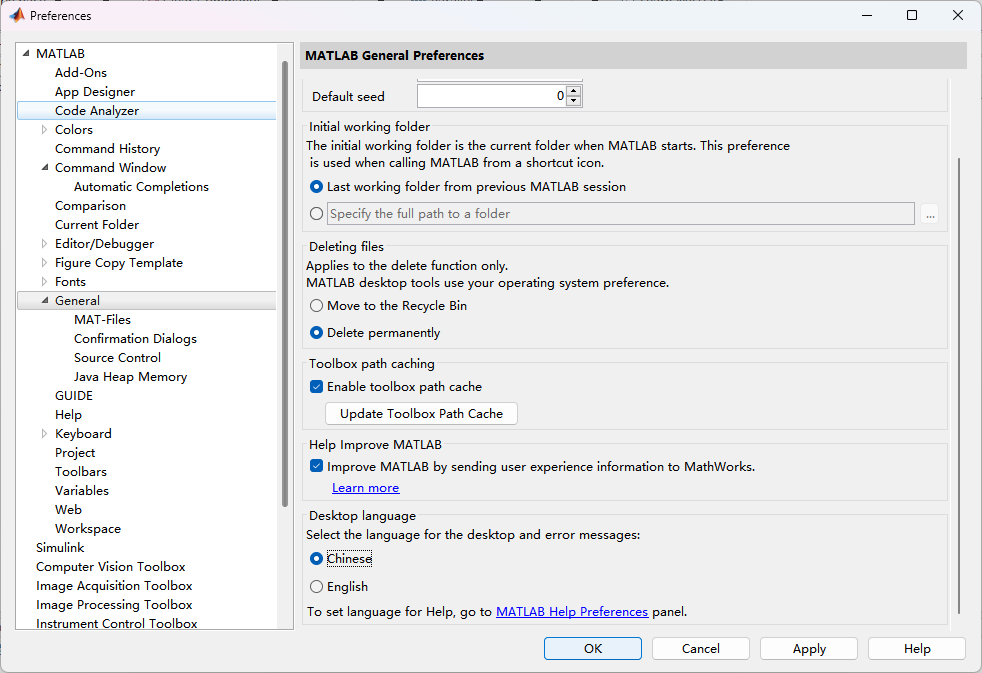Click the Learn more link
Screen dimensions: 982x673
365,488
